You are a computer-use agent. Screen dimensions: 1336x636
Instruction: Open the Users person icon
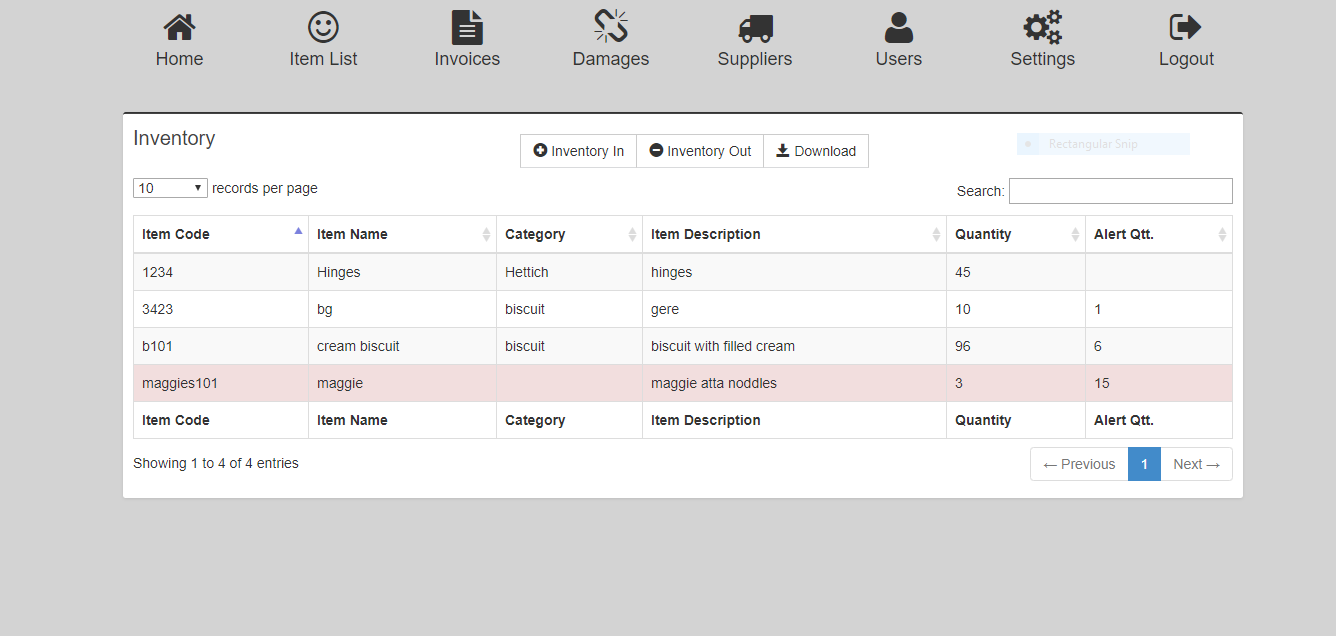click(899, 28)
